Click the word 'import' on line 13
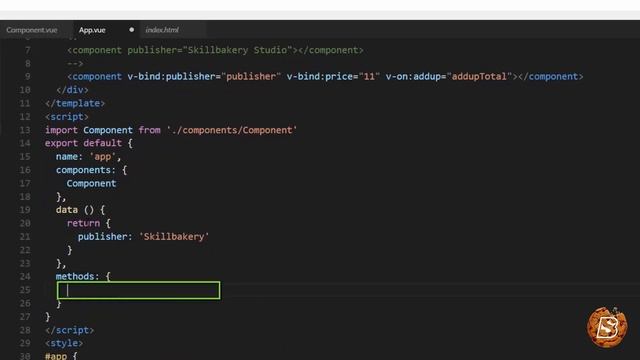This screenshot has width=640, height=360. click(x=61, y=130)
